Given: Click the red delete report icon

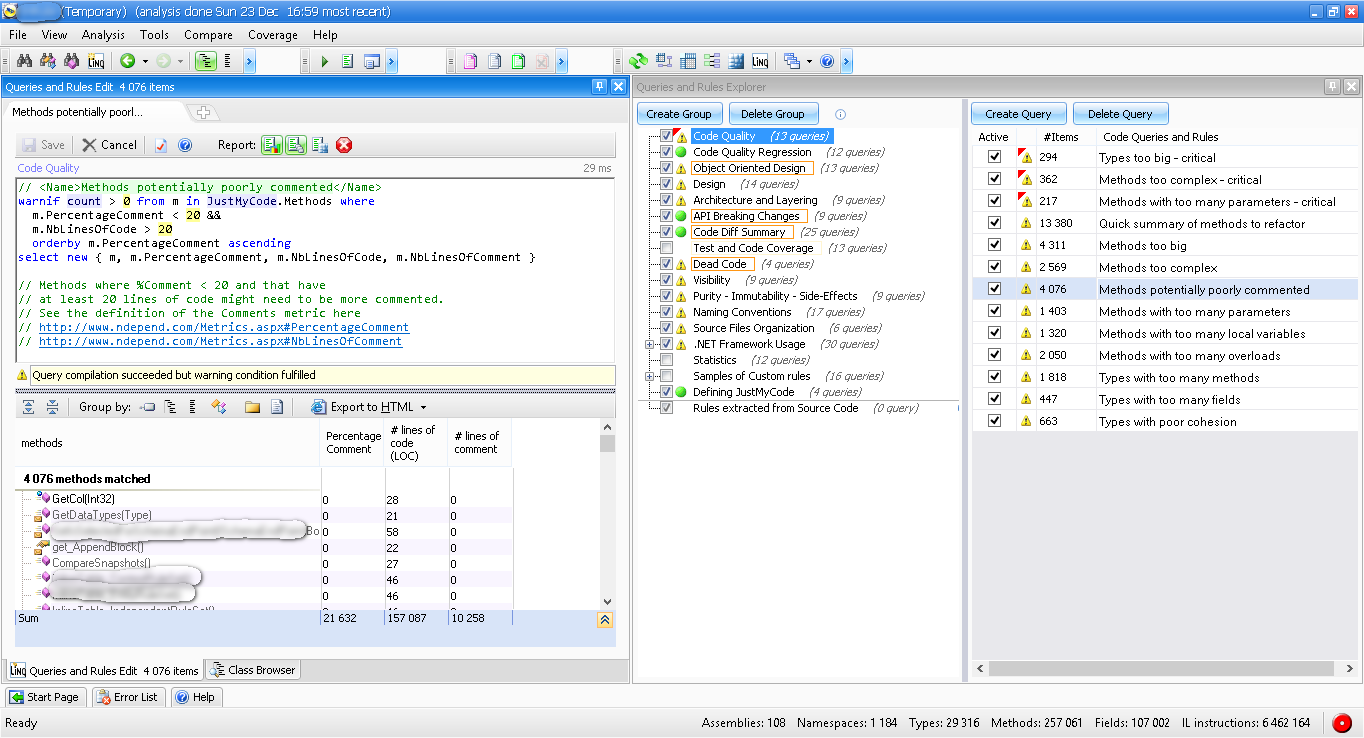Looking at the screenshot, I should point(344,145).
